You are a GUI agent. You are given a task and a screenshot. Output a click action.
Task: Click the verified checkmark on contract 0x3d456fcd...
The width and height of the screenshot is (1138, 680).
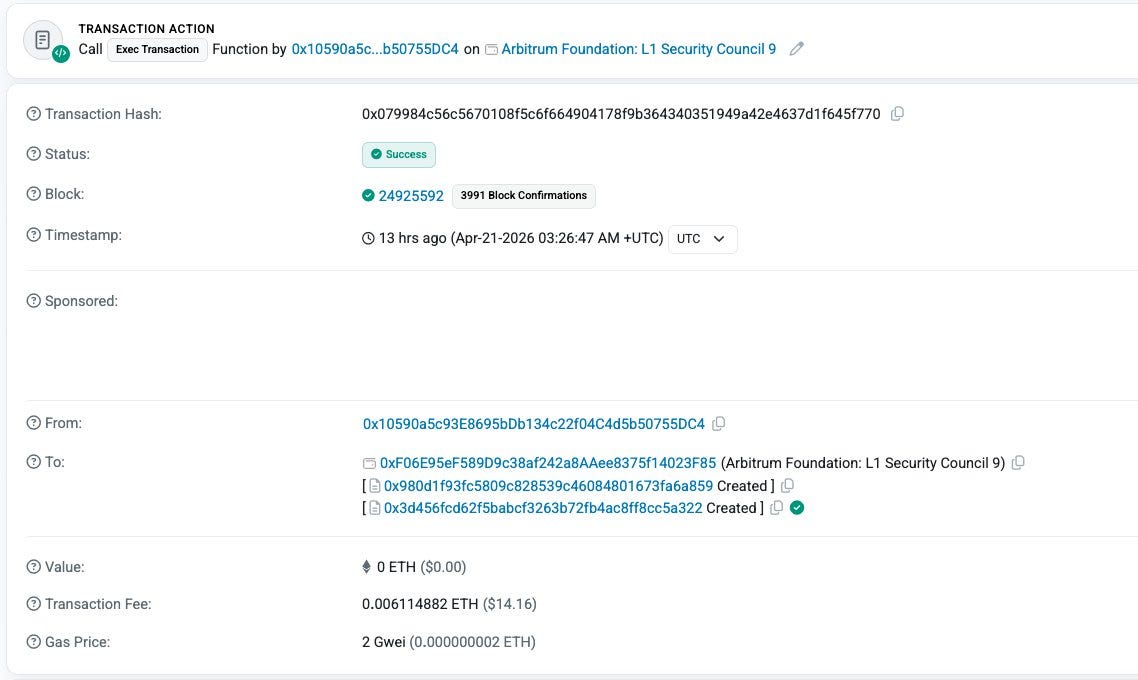796,507
